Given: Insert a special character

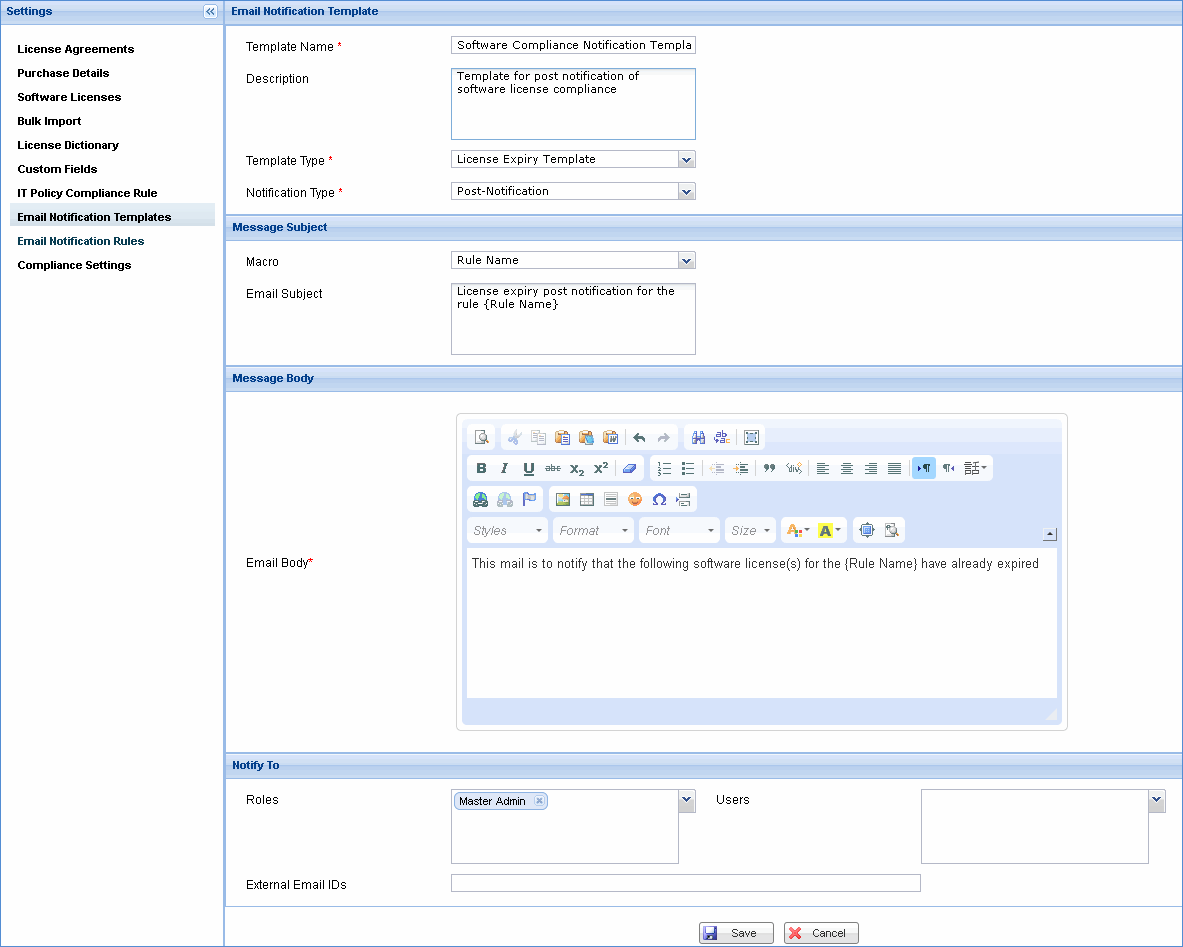Looking at the screenshot, I should click(x=658, y=499).
